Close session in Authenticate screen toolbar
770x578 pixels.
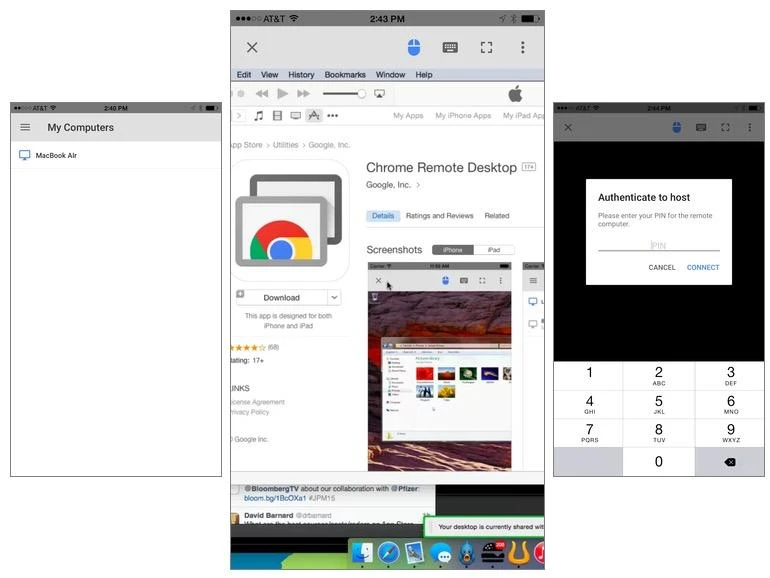(568, 127)
